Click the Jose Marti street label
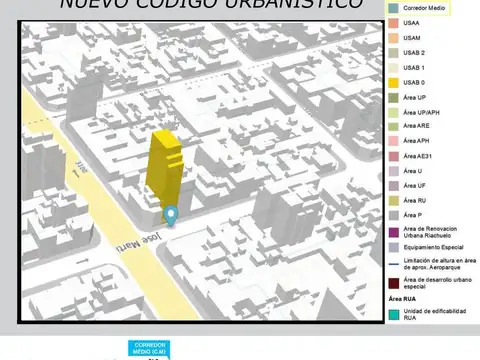The width and height of the screenshot is (480, 360). tap(139, 243)
